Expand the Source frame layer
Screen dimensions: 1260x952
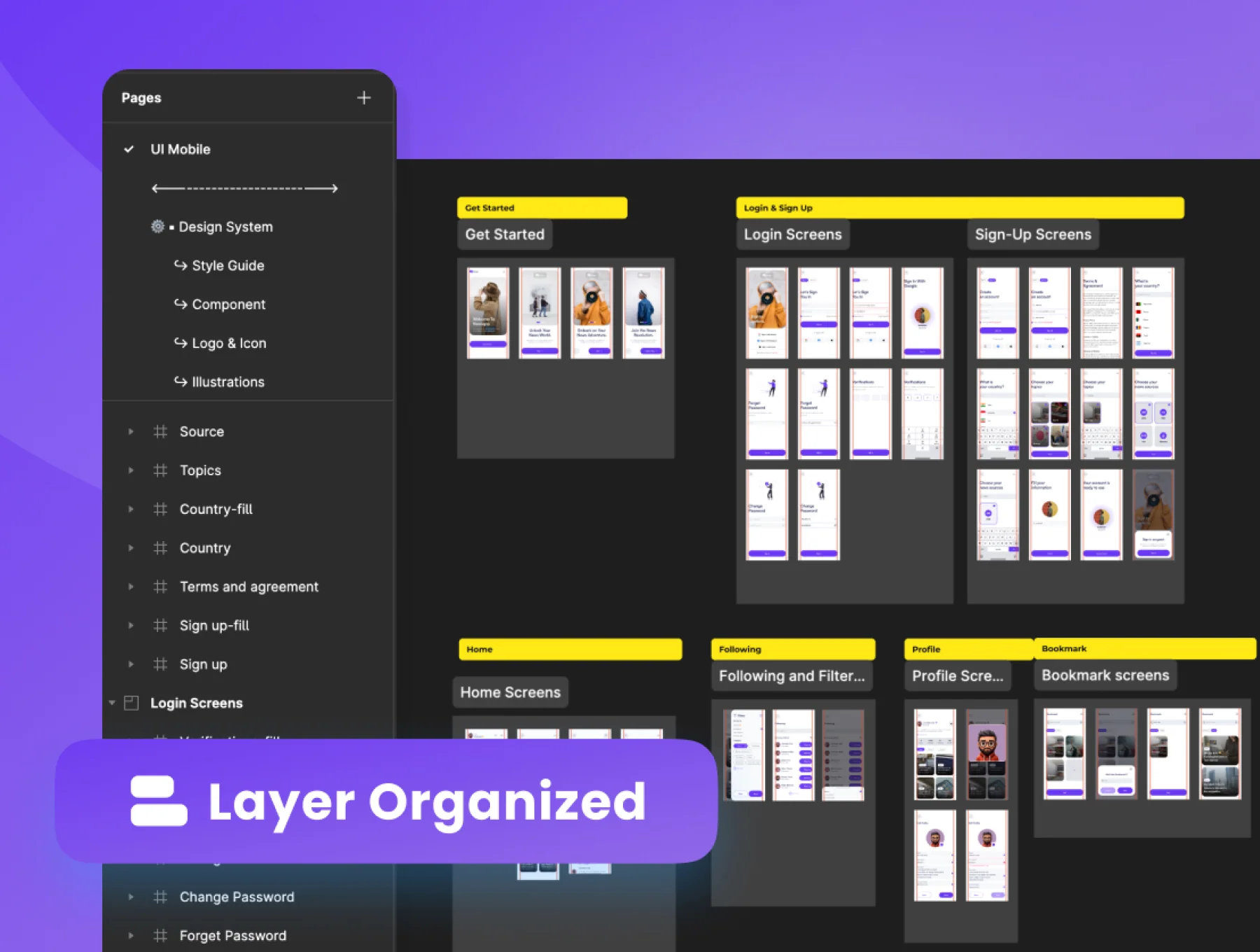point(131,432)
